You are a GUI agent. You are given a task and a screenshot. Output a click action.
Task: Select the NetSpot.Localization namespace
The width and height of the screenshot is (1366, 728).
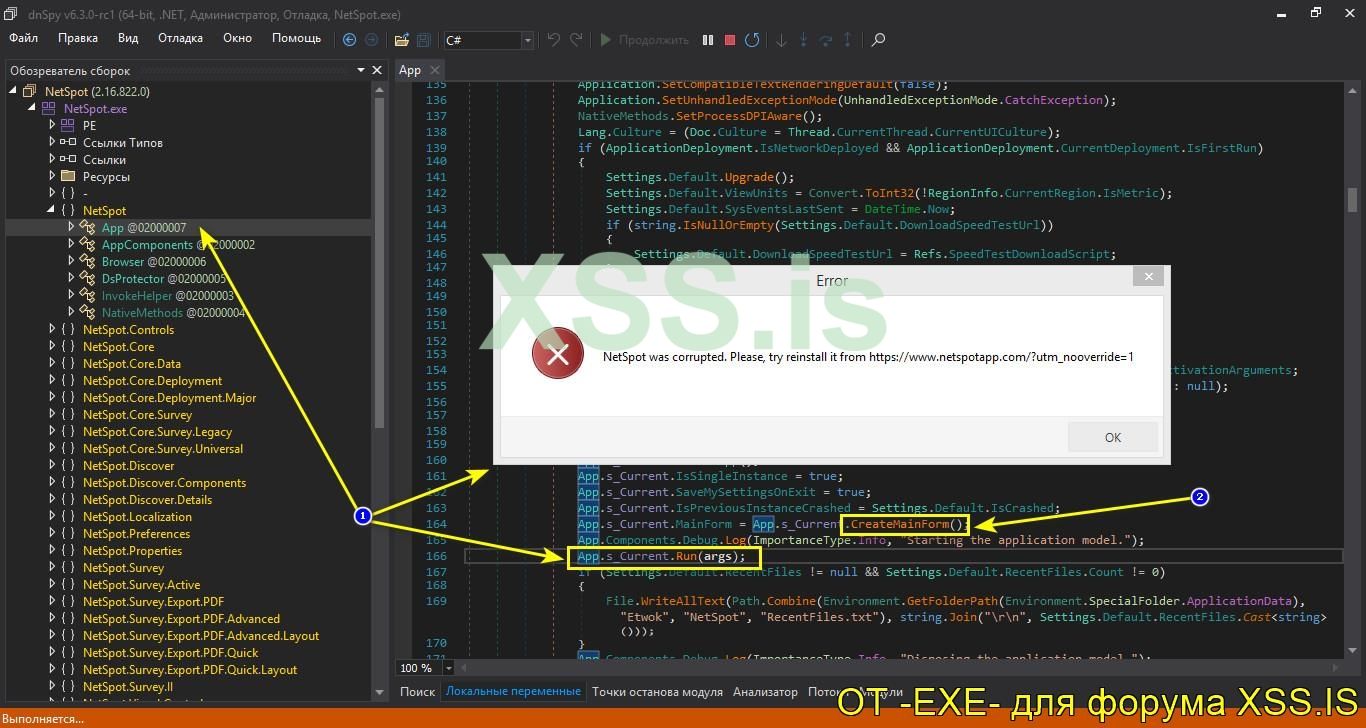[137, 516]
